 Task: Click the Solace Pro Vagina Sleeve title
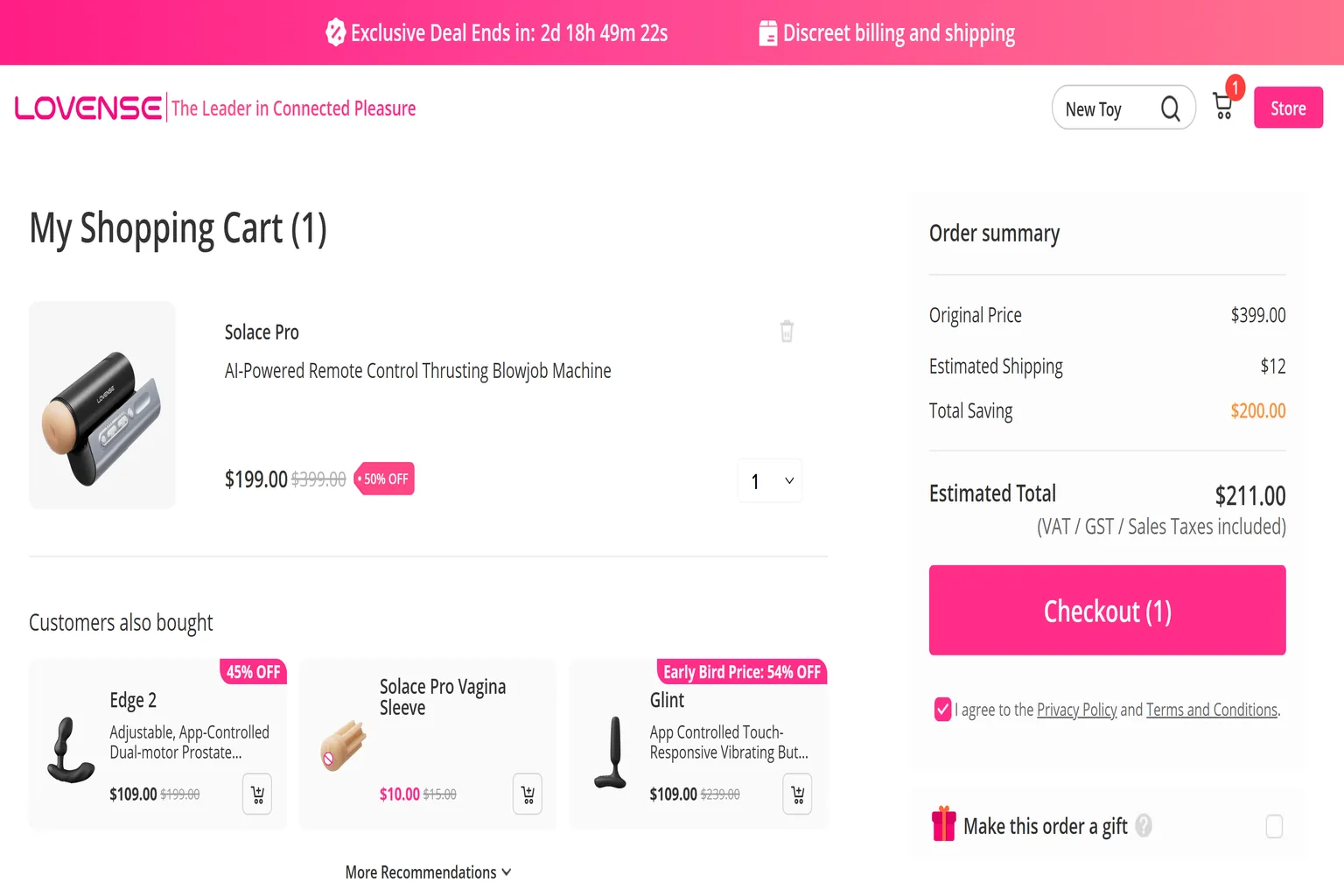click(x=443, y=696)
